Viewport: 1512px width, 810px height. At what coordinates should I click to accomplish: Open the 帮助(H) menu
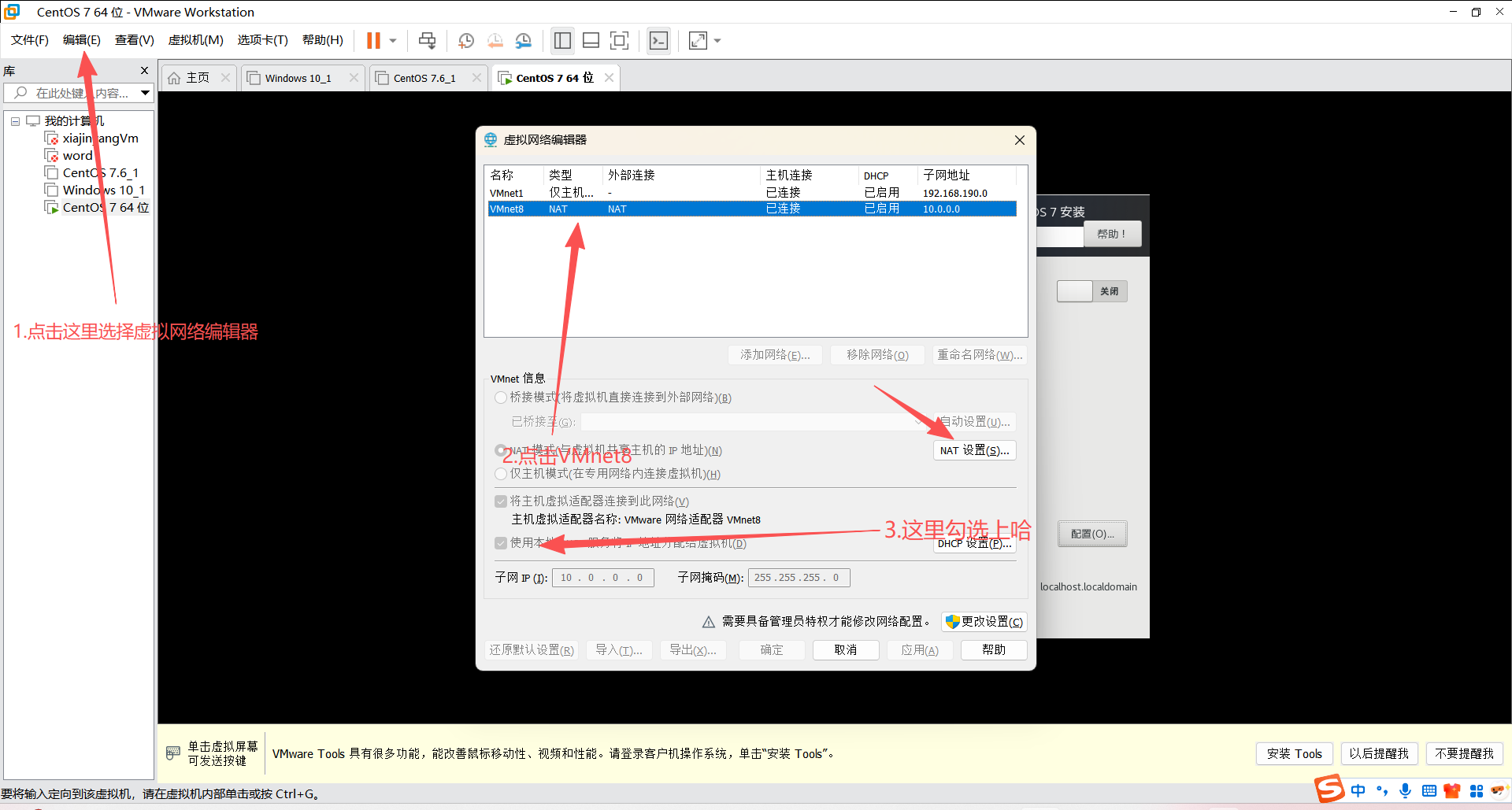point(323,40)
